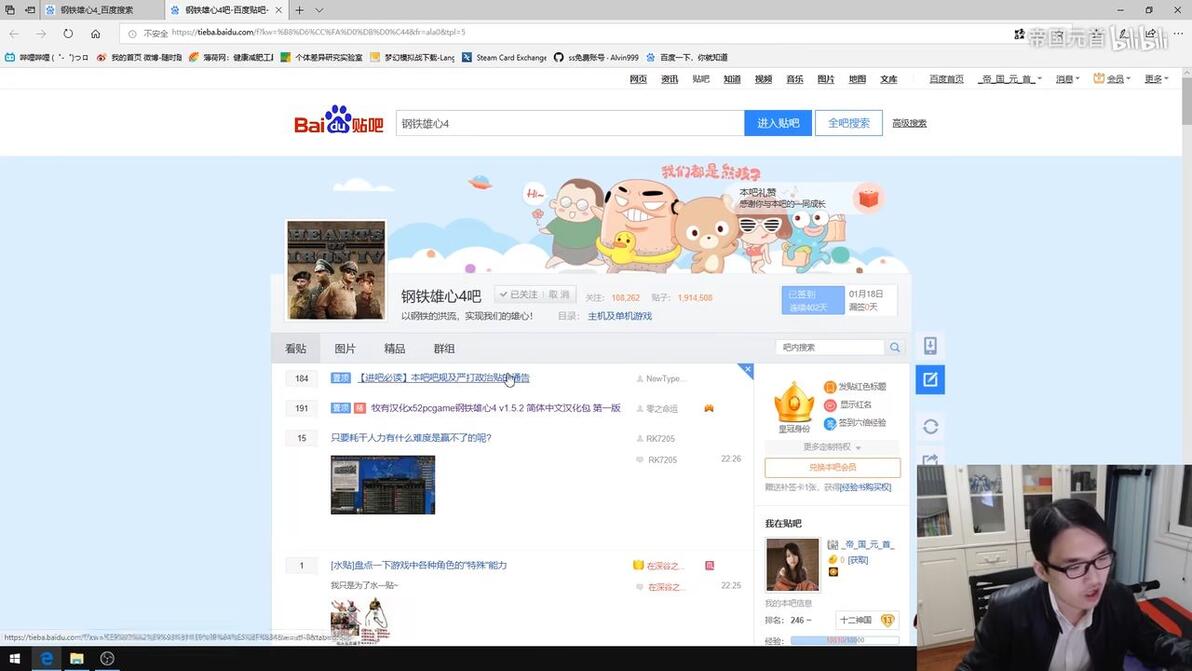Switch to the 图片 tab
The image size is (1192, 671).
click(x=345, y=349)
